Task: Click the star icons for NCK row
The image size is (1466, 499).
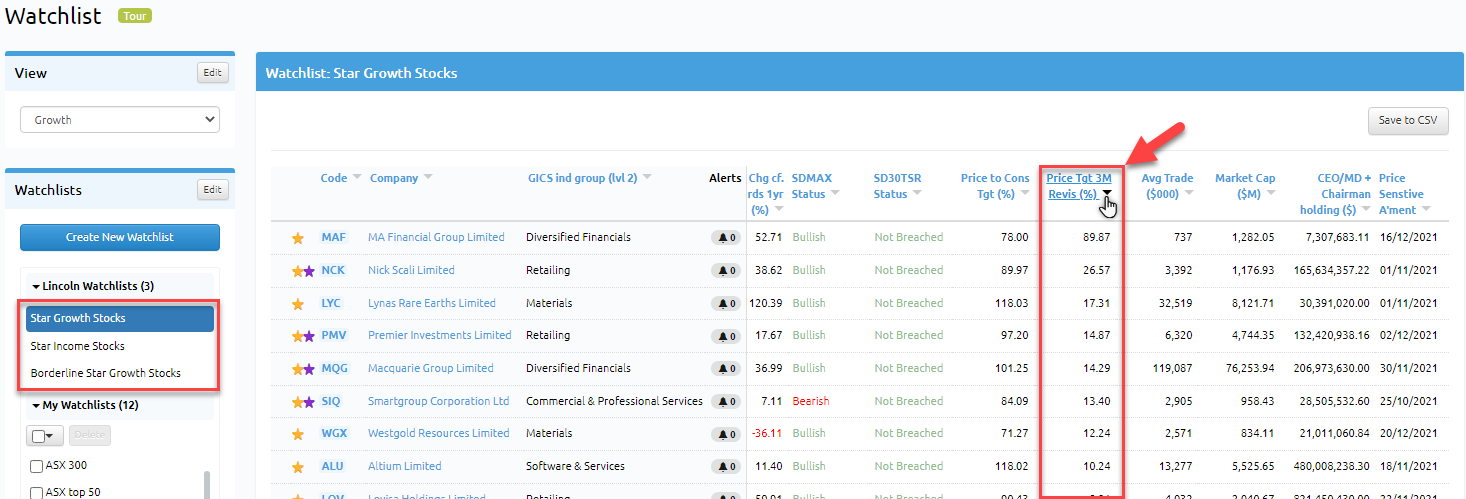Action: click(x=303, y=271)
